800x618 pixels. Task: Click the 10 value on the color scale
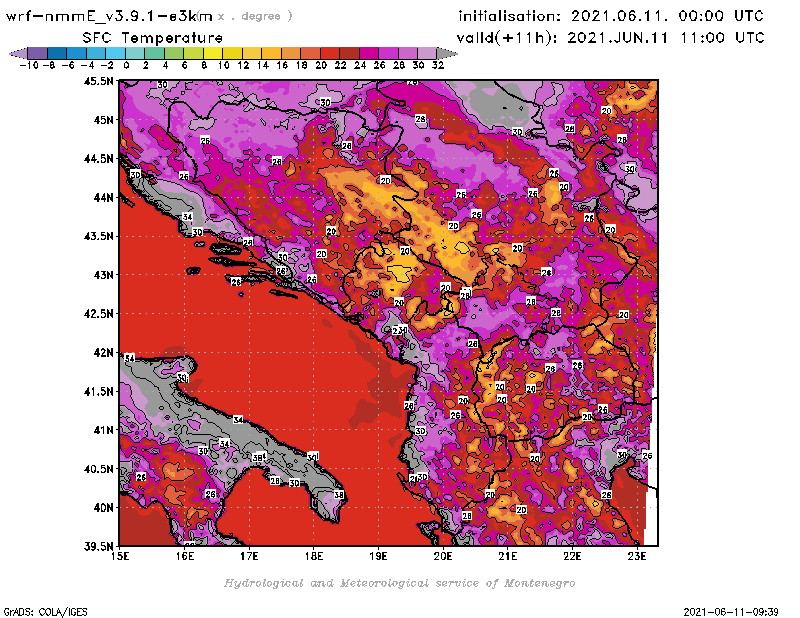[x=223, y=65]
